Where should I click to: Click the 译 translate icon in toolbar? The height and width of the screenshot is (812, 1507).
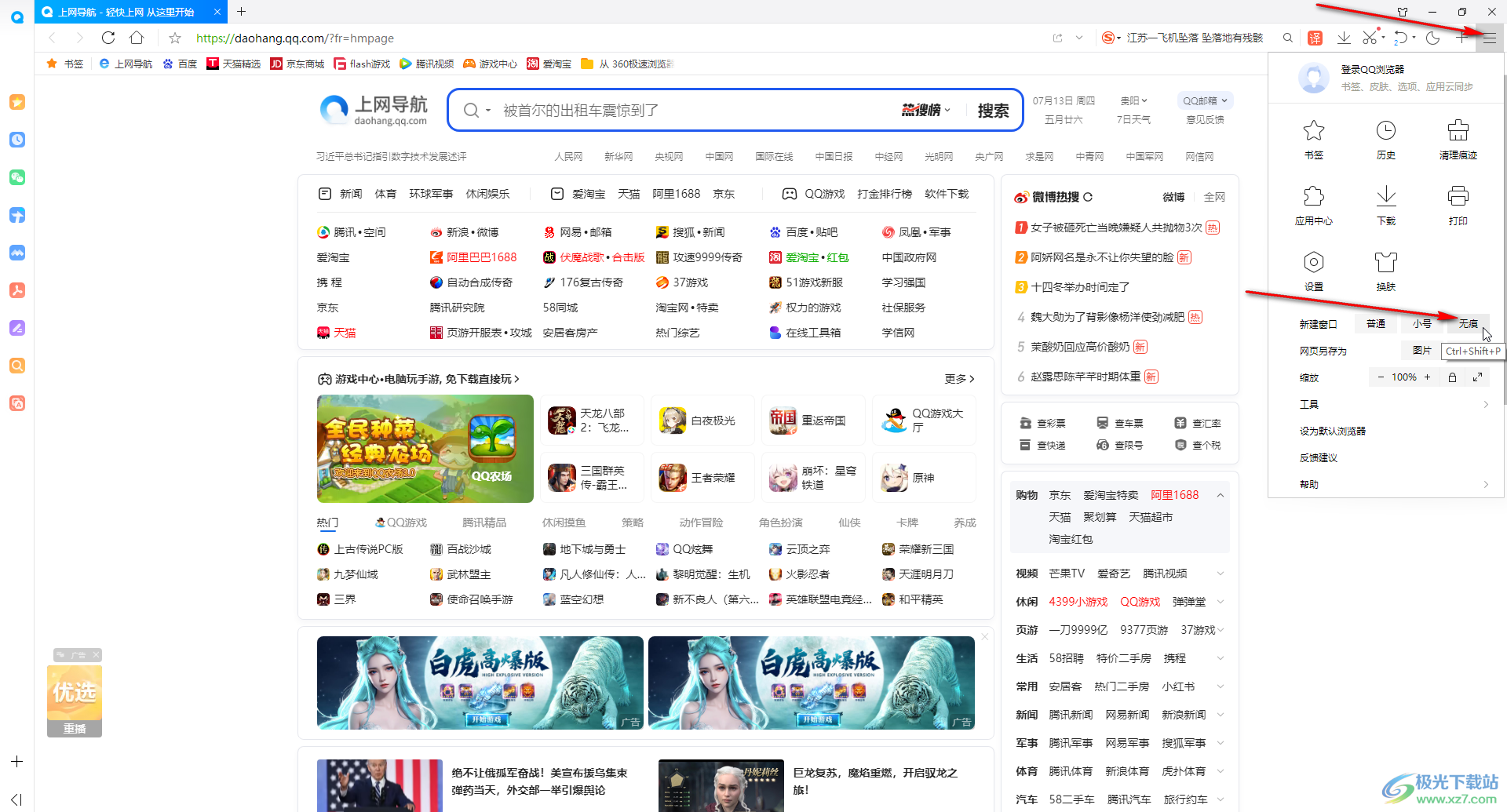pyautogui.click(x=1315, y=38)
